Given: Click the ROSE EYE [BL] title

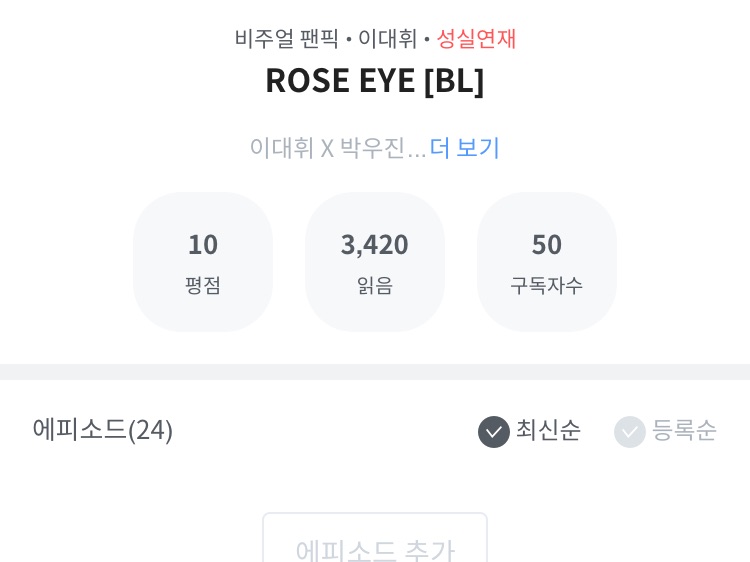Looking at the screenshot, I should pyautogui.click(x=375, y=81).
